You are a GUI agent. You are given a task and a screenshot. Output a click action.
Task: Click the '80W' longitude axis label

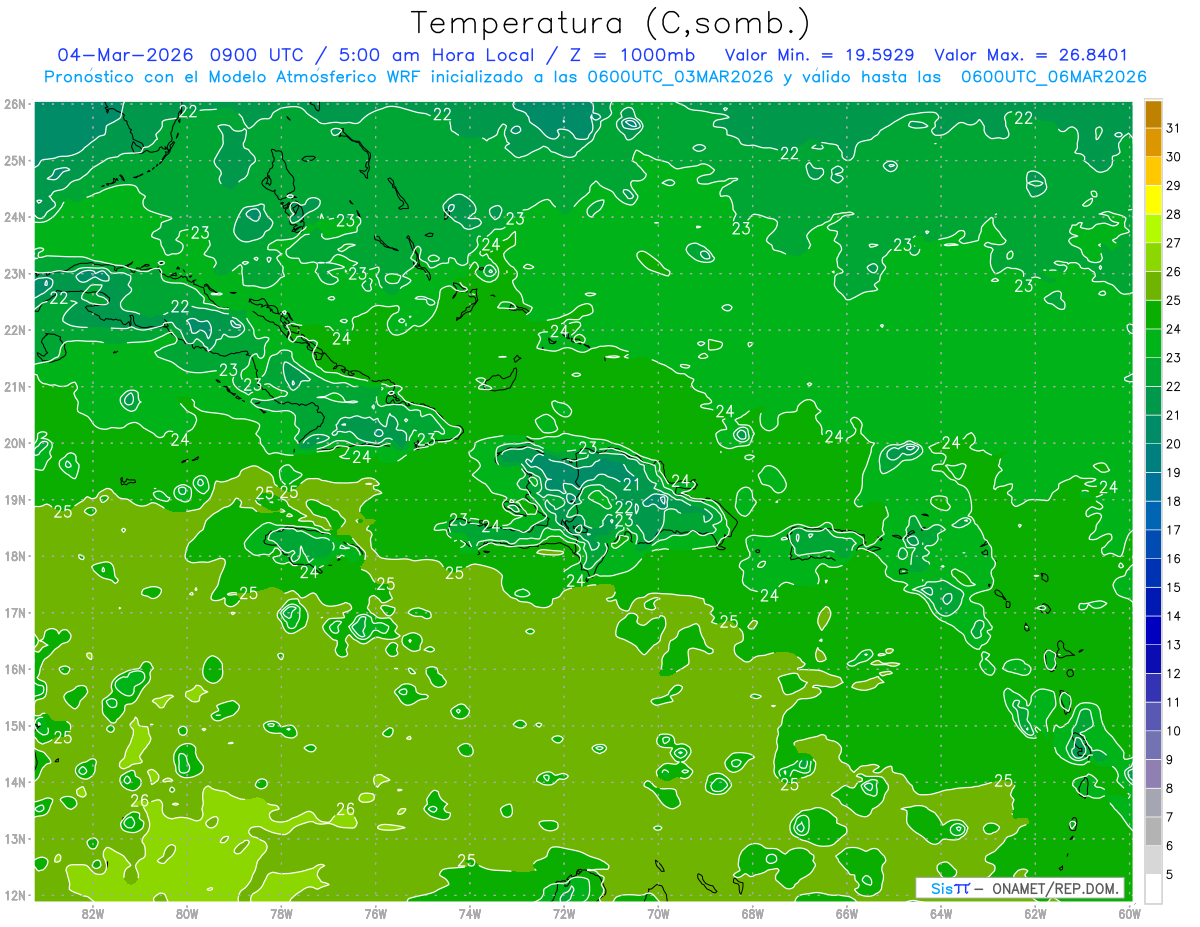click(187, 913)
